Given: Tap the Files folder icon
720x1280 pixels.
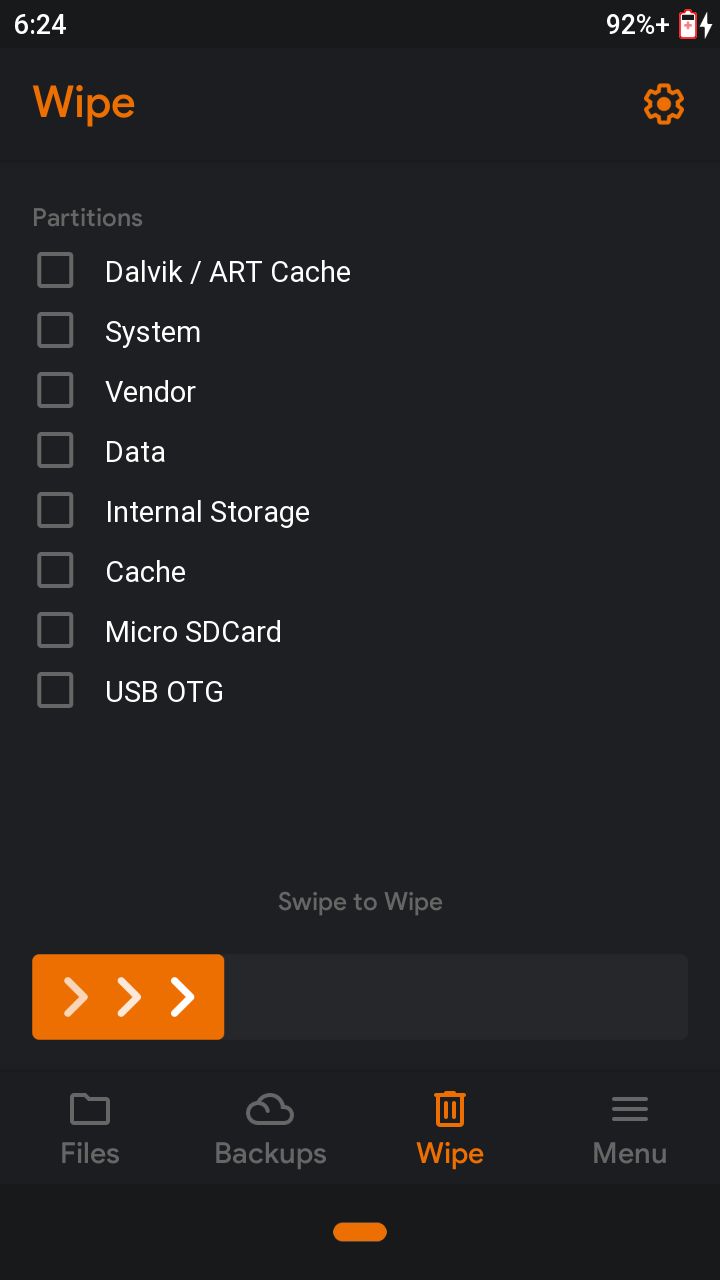Looking at the screenshot, I should point(90,1109).
